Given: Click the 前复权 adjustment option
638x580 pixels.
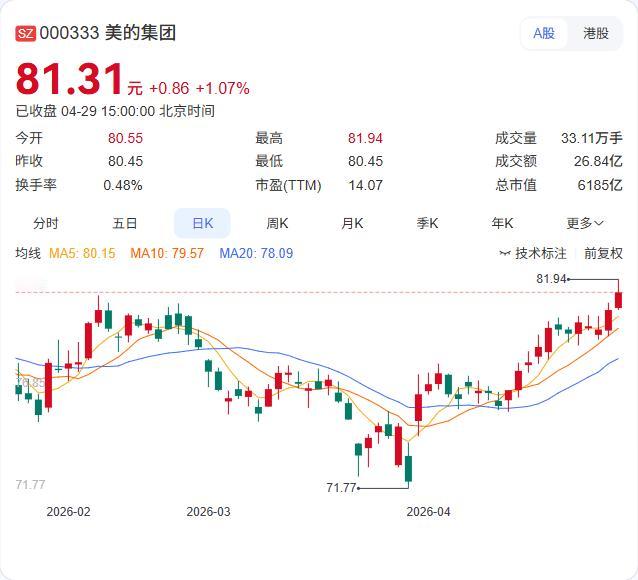Looking at the screenshot, I should tap(603, 253).
